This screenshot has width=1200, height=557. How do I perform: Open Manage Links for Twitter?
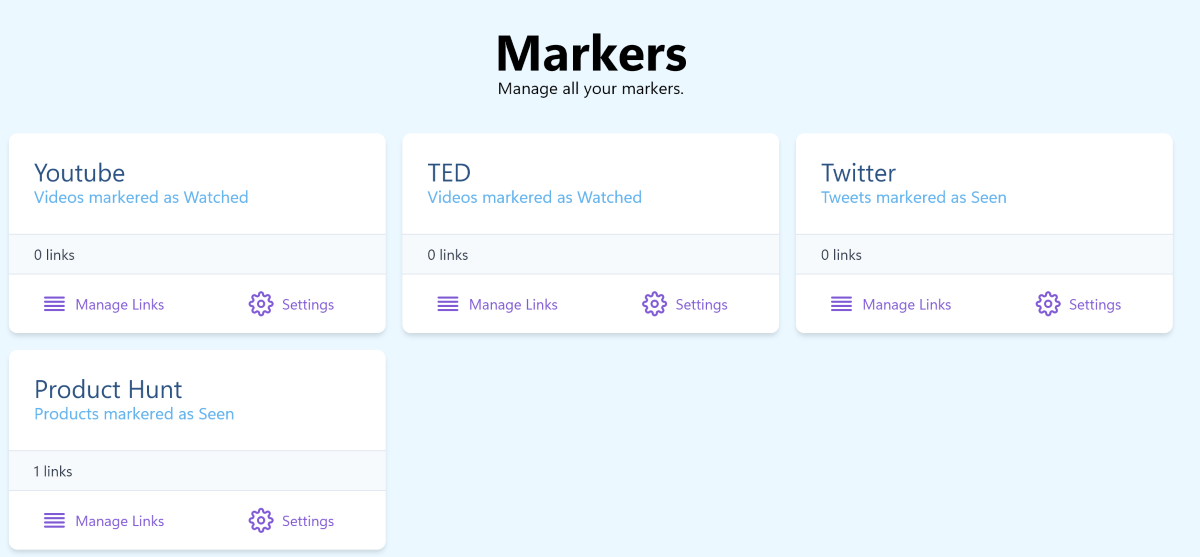[x=907, y=304]
